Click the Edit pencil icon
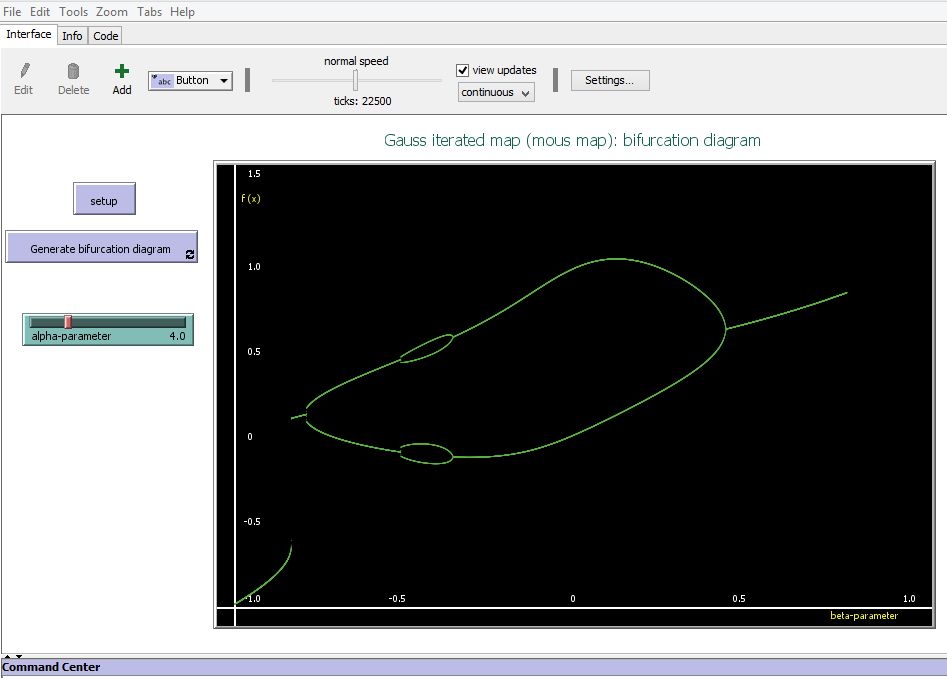 (24, 71)
